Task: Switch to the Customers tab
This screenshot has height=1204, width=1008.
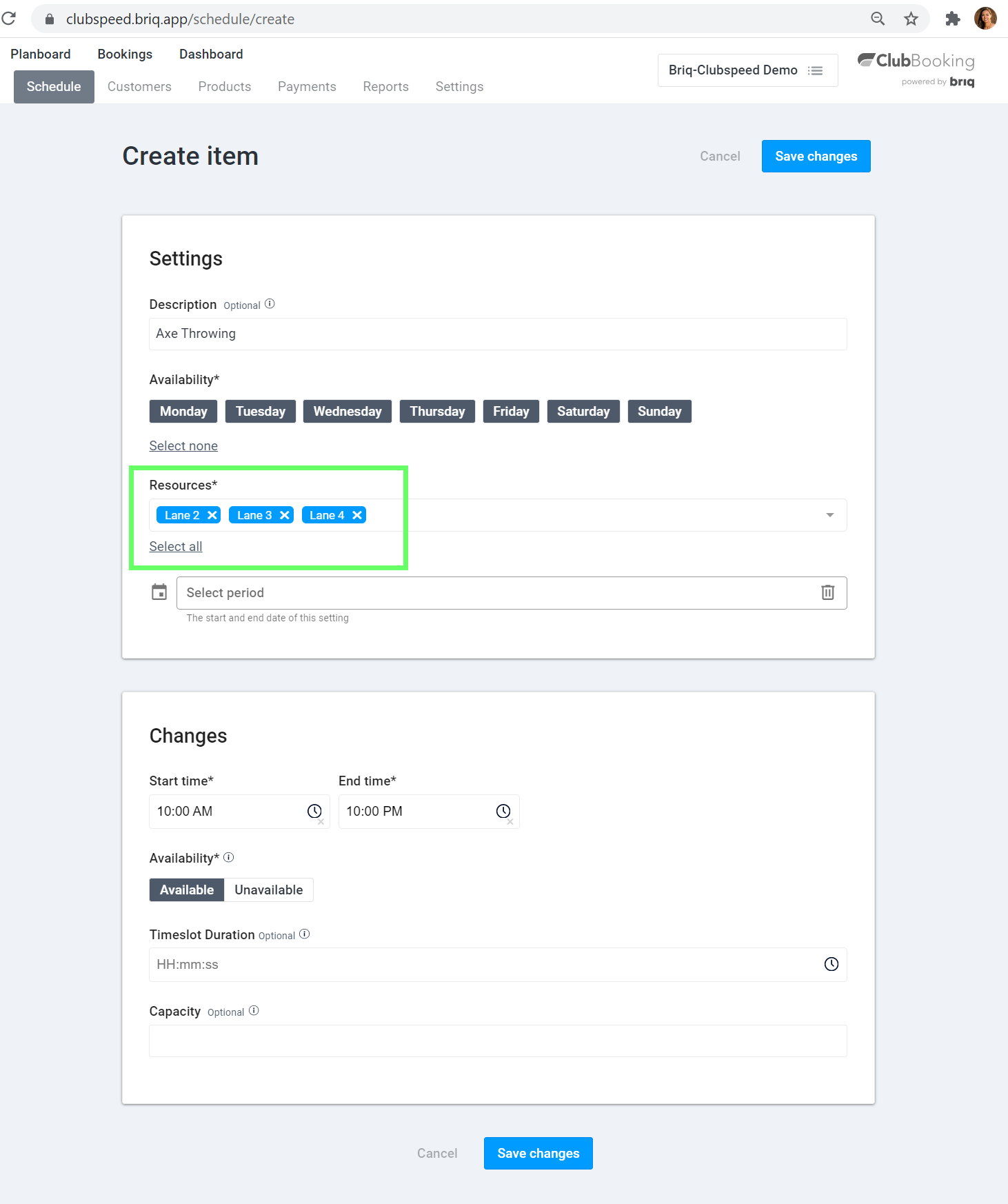Action: pyautogui.click(x=139, y=87)
